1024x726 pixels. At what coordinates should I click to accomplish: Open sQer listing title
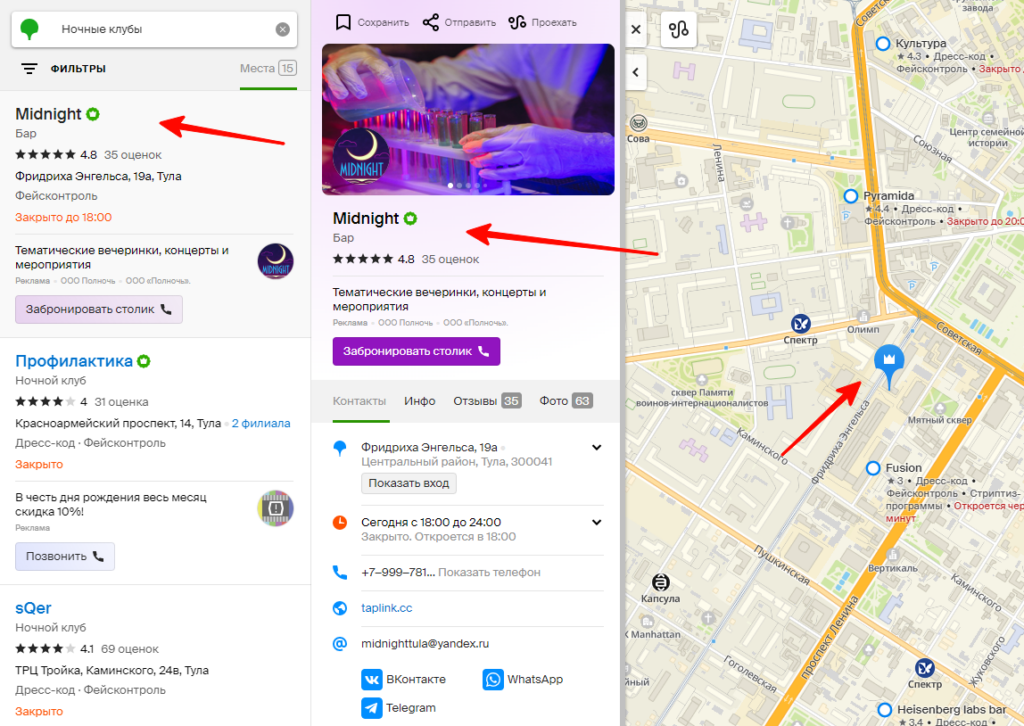(x=33, y=608)
